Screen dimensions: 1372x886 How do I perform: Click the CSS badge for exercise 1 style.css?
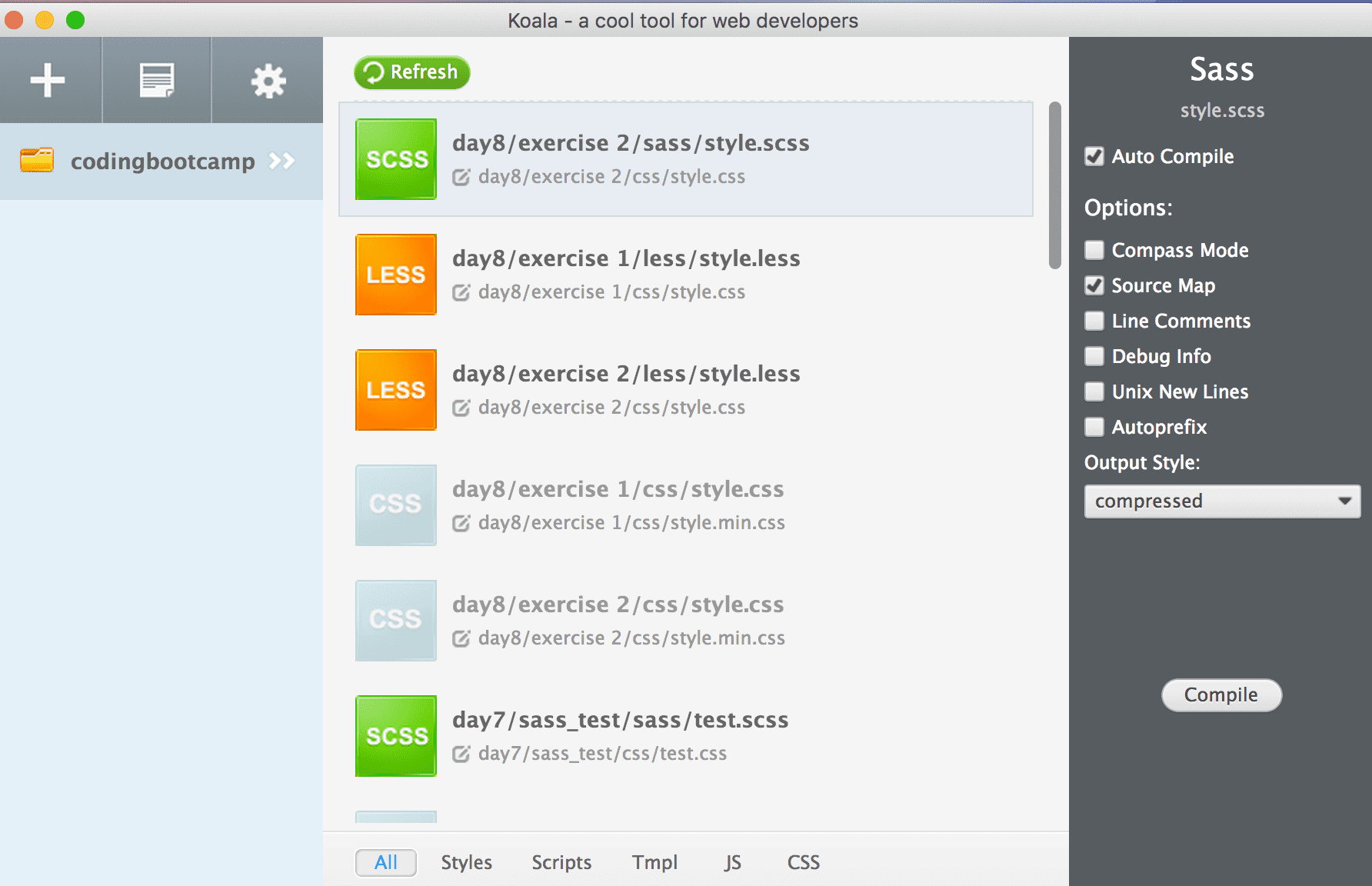point(396,505)
